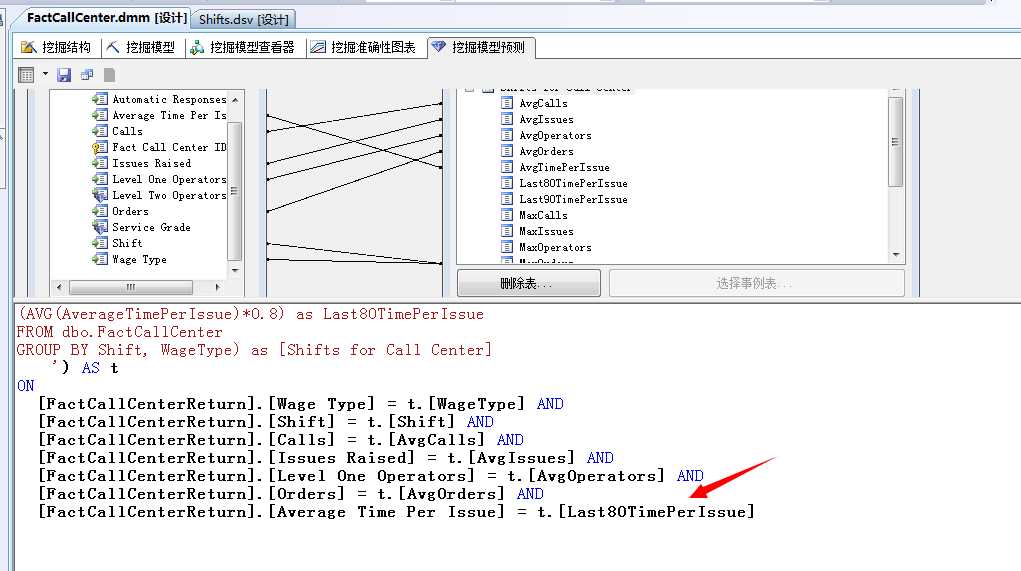Click the AvgCalls column icon

coord(507,103)
